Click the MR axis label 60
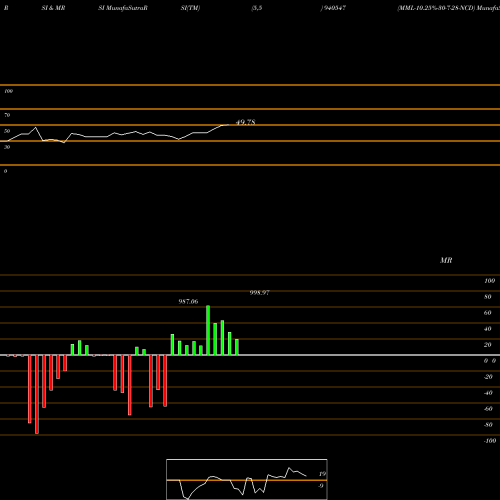The width and height of the screenshot is (500, 500). click(488, 313)
